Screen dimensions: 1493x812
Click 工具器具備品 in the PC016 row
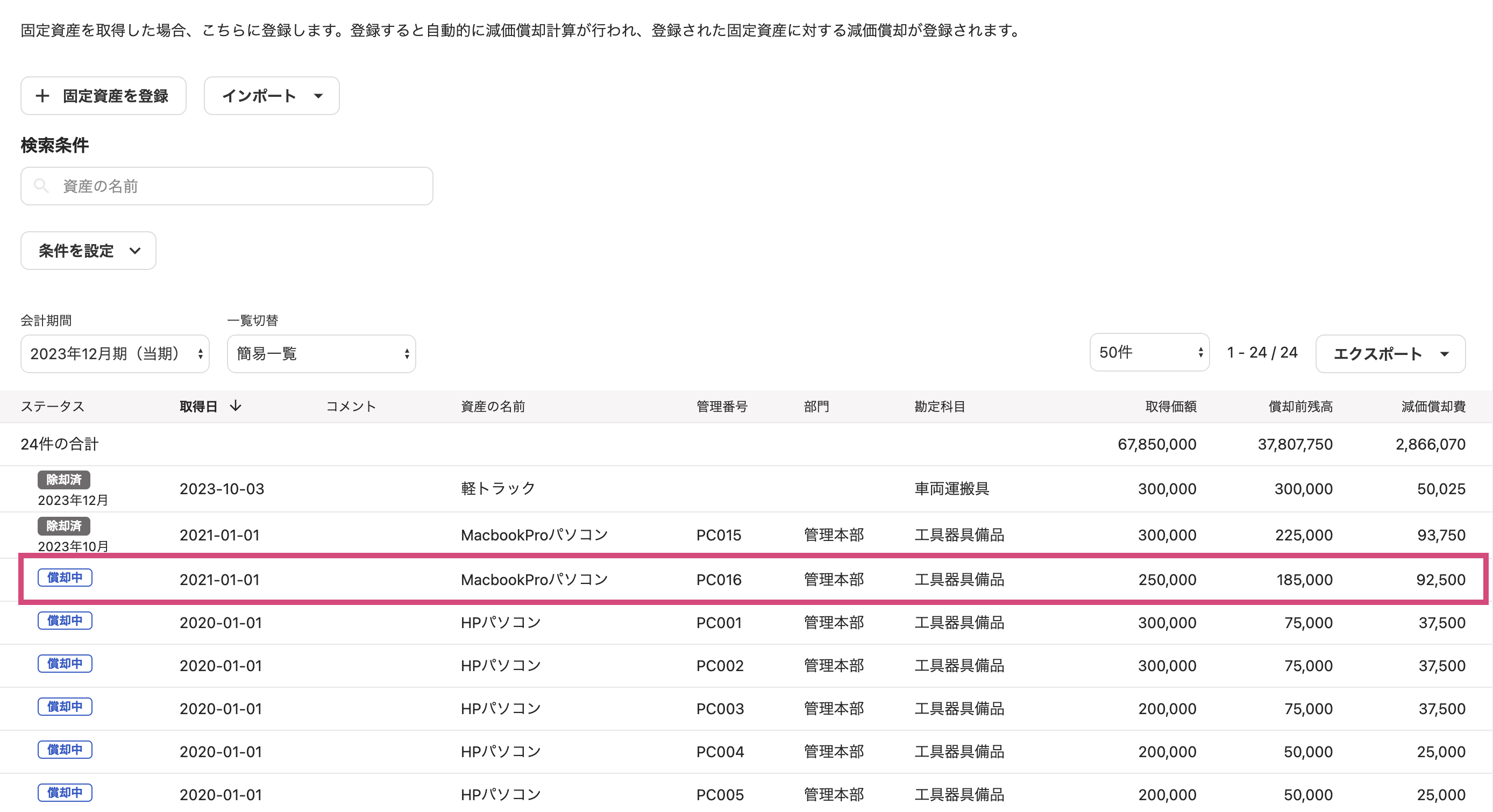pyautogui.click(x=959, y=579)
